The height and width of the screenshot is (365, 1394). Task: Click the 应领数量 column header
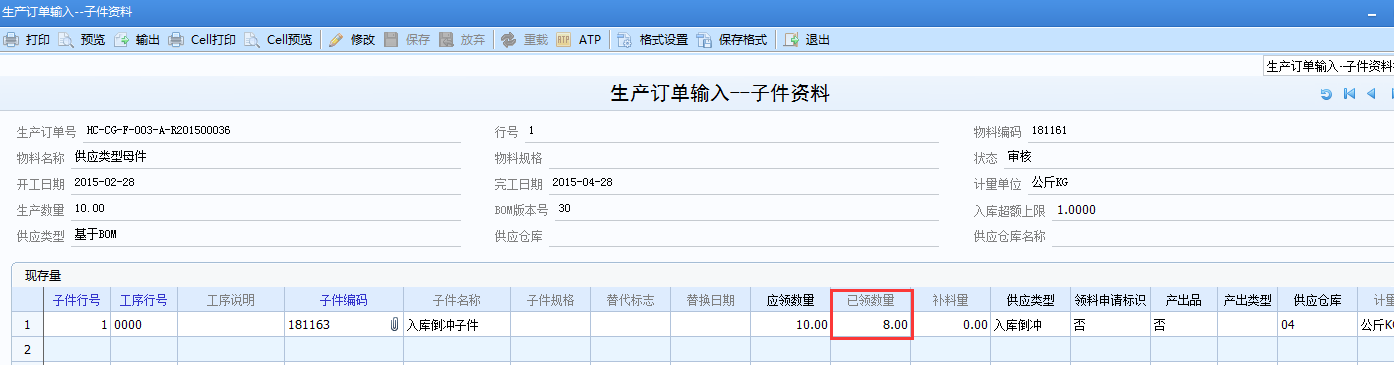790,300
